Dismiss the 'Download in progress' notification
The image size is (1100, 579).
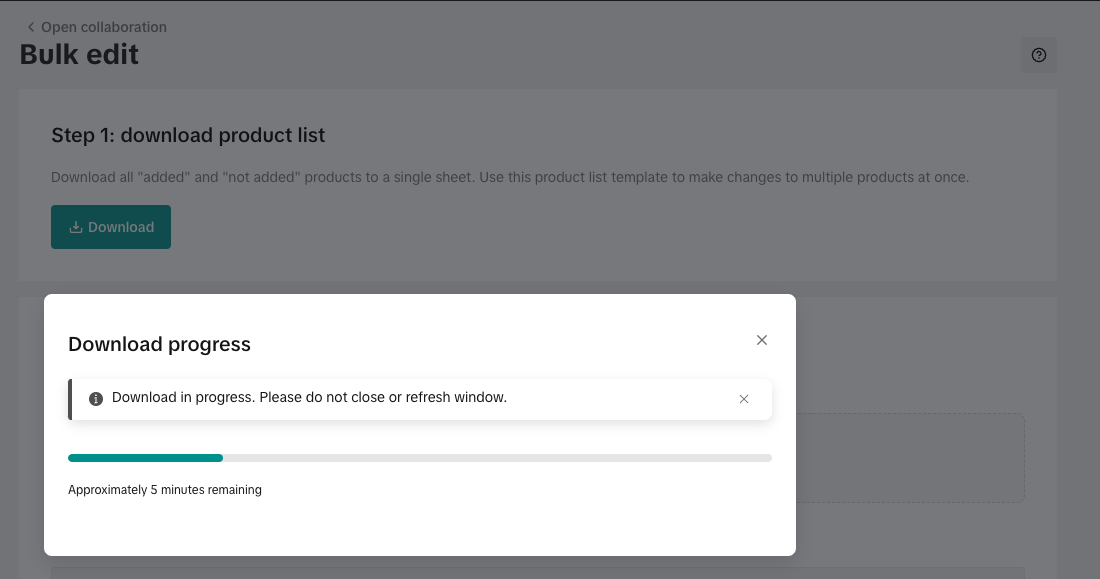point(744,399)
